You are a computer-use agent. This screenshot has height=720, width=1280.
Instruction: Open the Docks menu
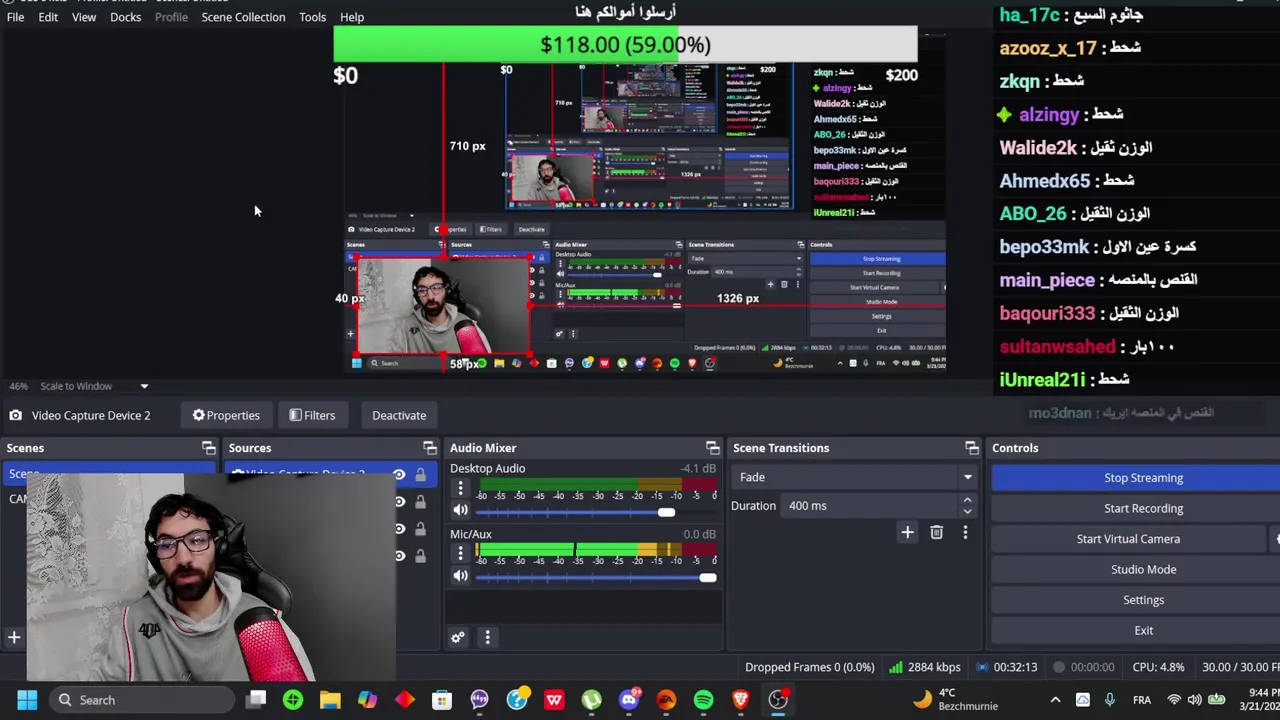coord(125,17)
